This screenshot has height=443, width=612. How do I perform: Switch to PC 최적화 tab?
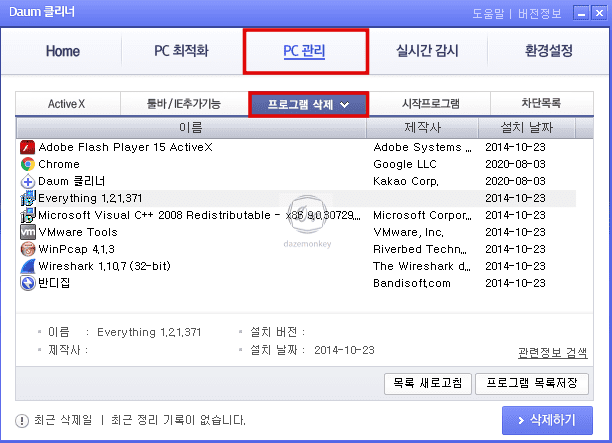pyautogui.click(x=181, y=51)
